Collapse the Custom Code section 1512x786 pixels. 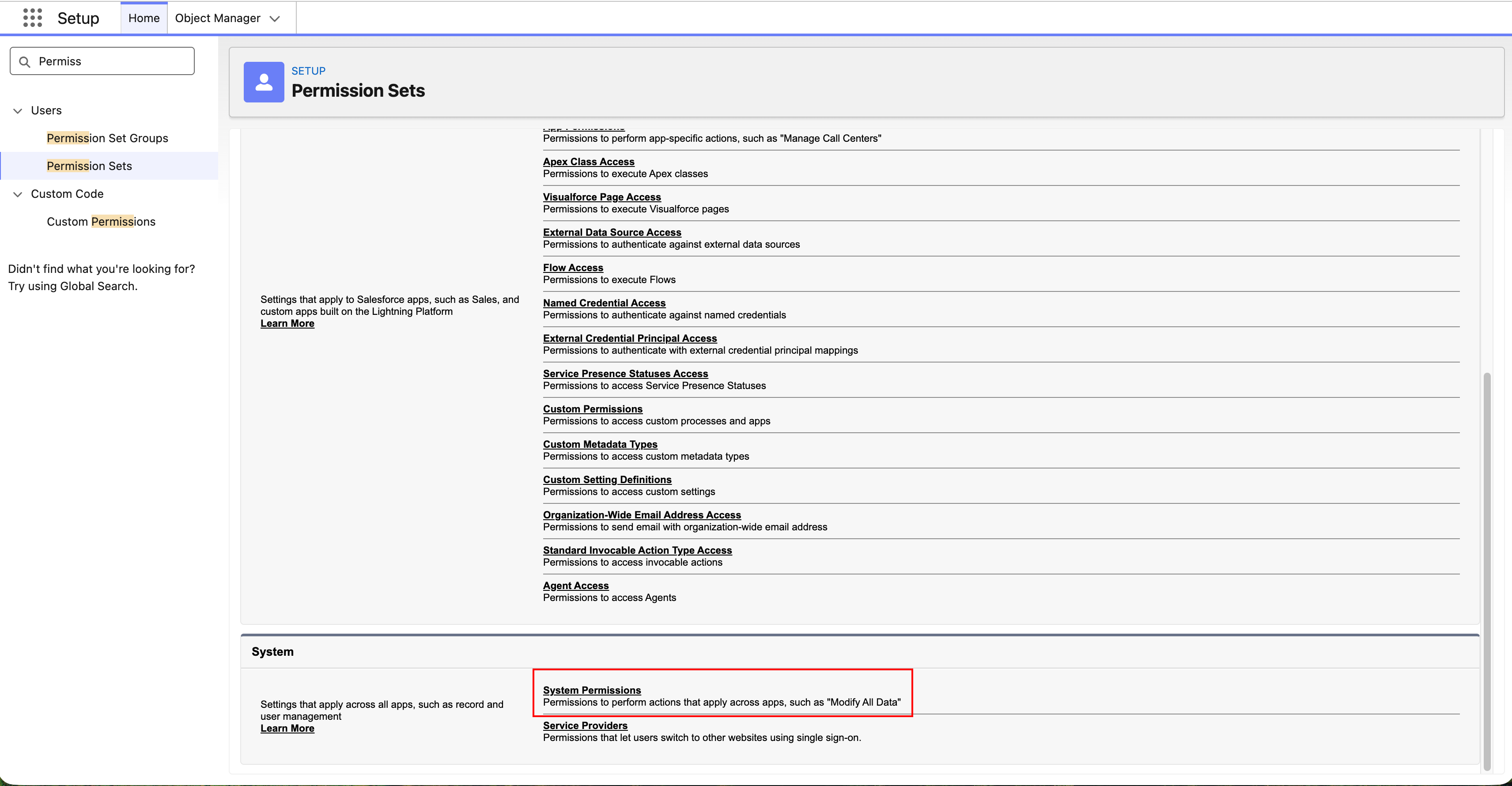click(x=18, y=194)
